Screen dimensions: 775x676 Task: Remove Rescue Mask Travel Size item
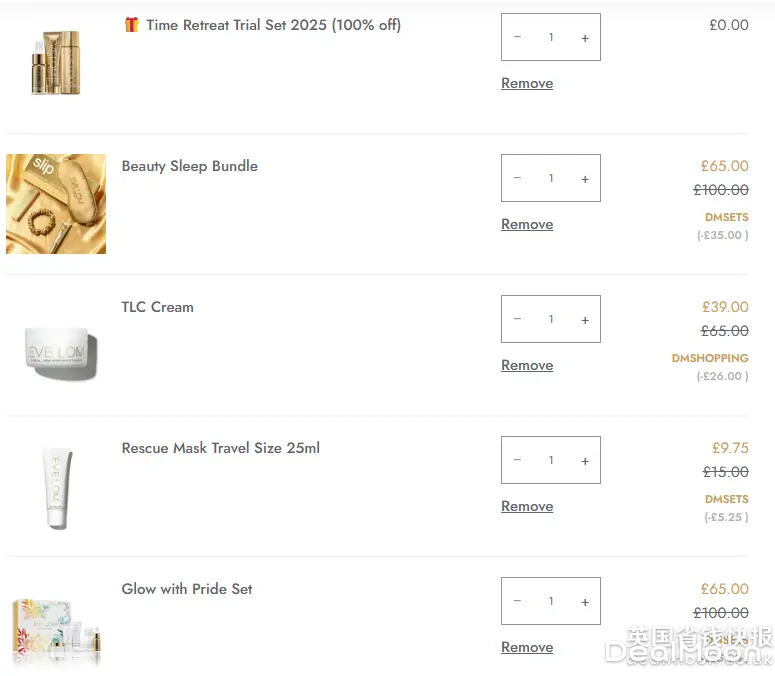(x=527, y=507)
